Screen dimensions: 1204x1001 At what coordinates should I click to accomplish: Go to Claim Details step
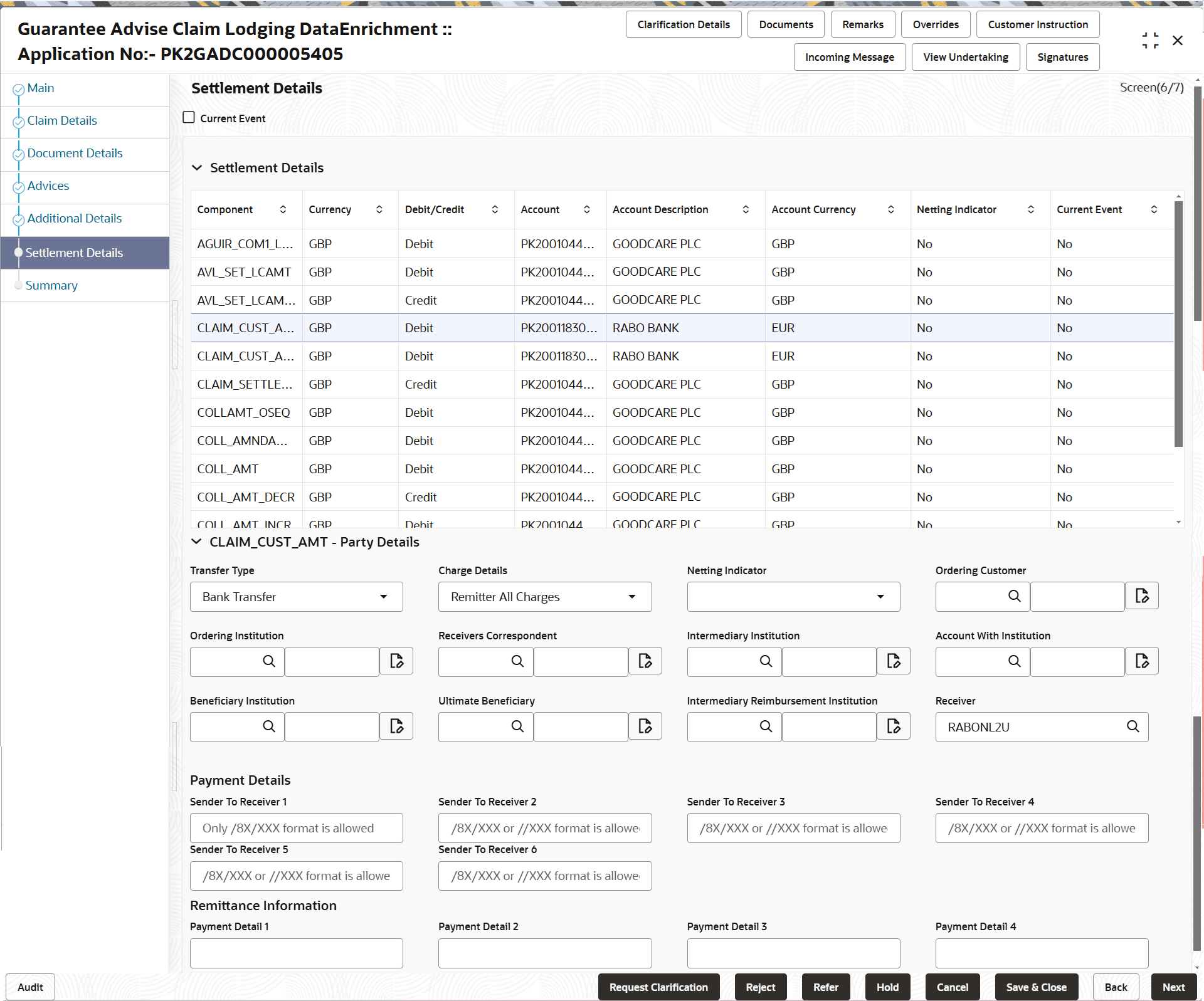62,120
